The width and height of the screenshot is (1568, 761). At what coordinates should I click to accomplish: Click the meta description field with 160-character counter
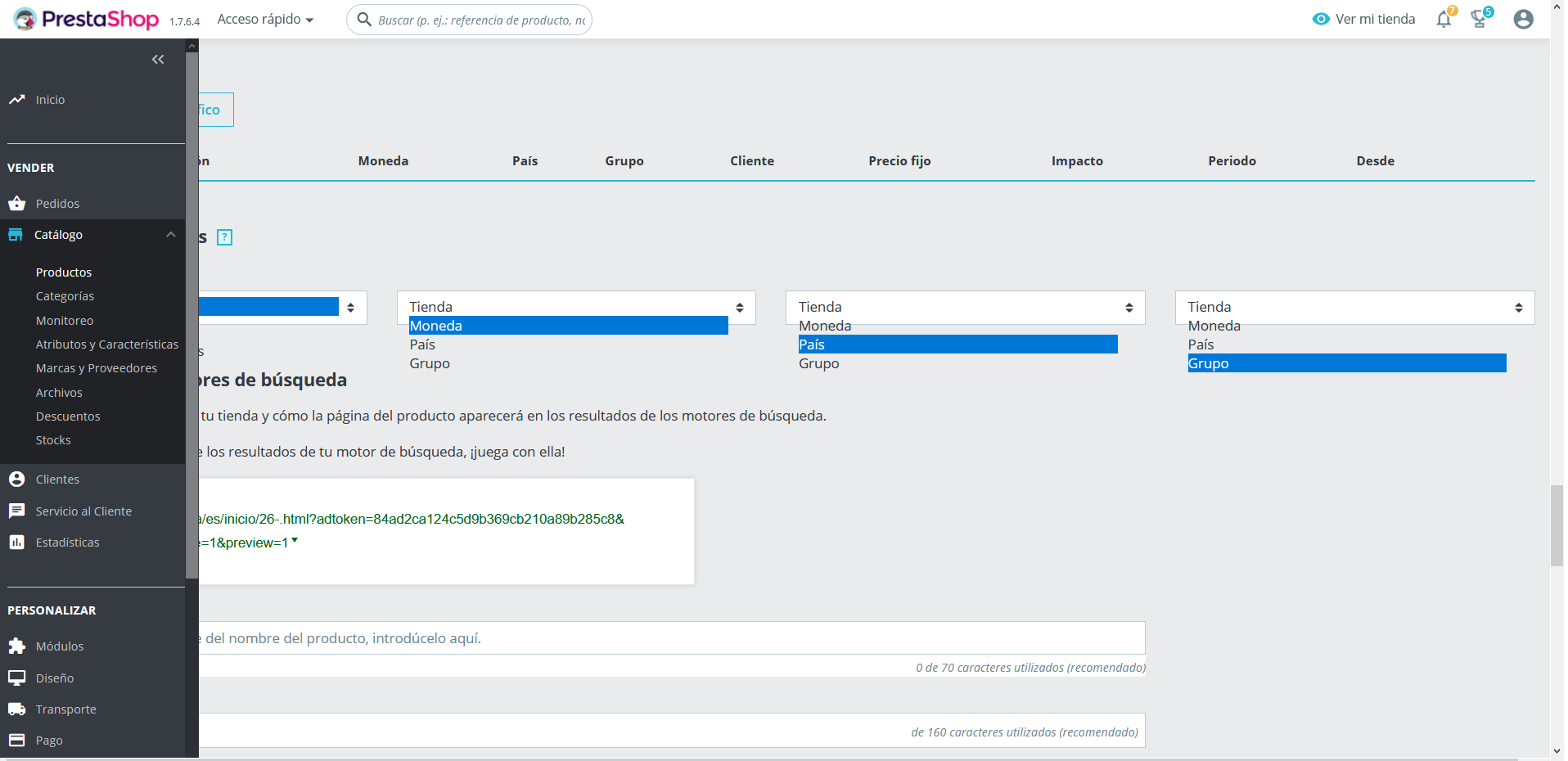coord(671,731)
